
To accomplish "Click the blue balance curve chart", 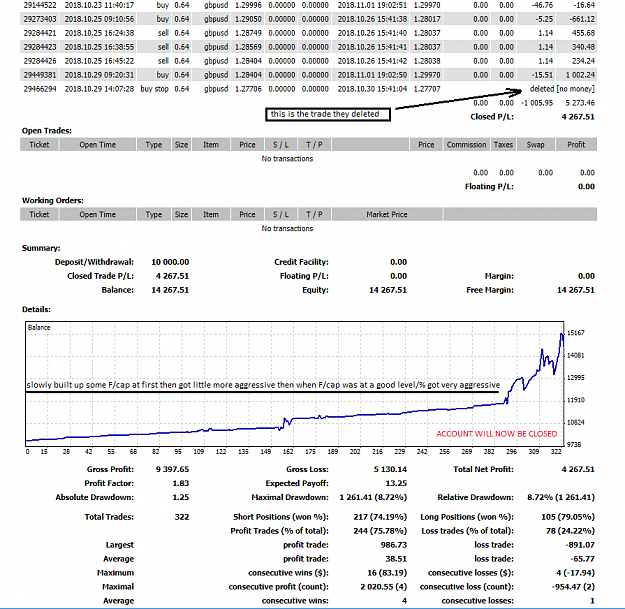I will [x=295, y=384].
